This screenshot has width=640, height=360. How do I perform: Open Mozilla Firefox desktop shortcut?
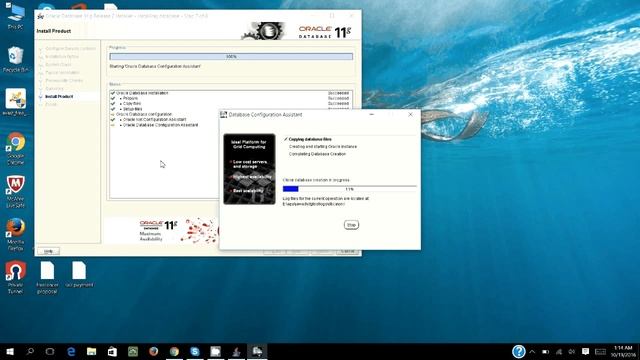(x=16, y=234)
